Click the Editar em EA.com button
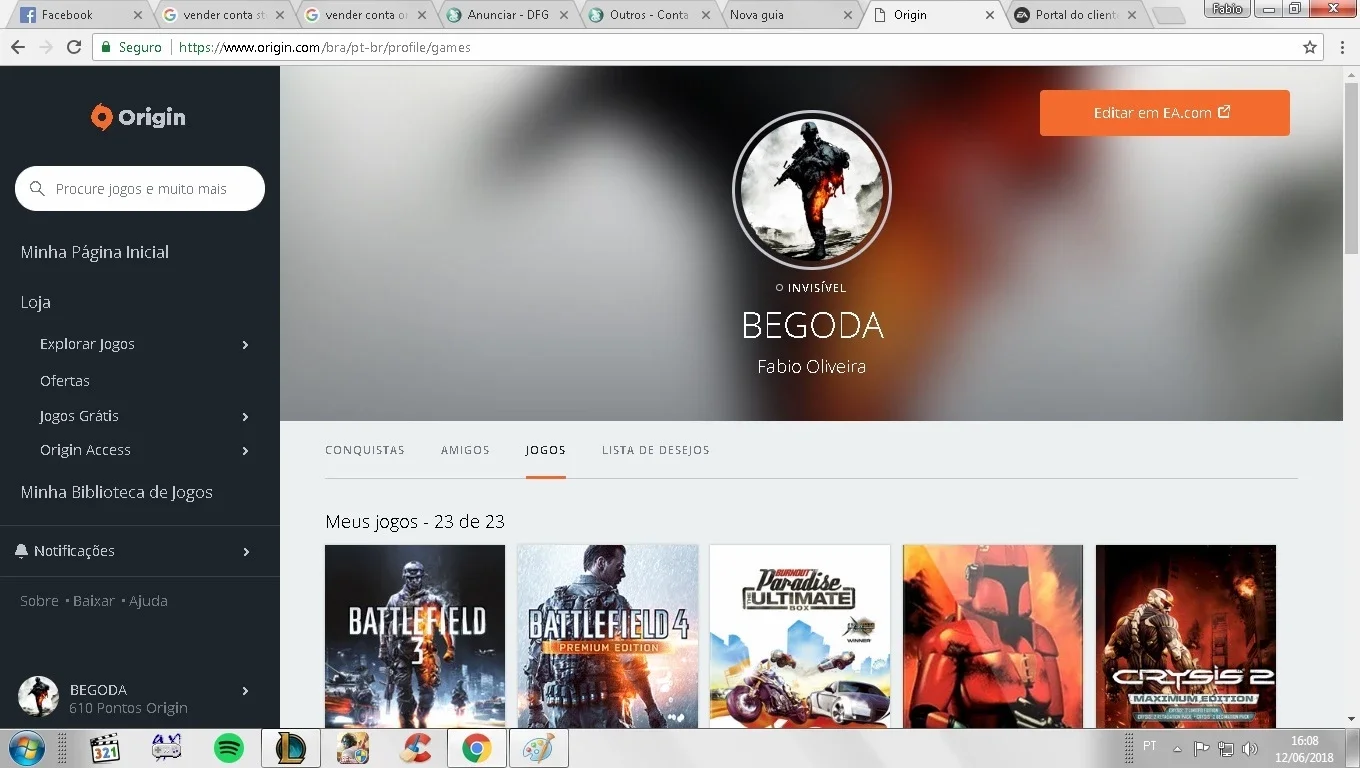Viewport: 1360px width, 768px height. pyautogui.click(x=1164, y=113)
